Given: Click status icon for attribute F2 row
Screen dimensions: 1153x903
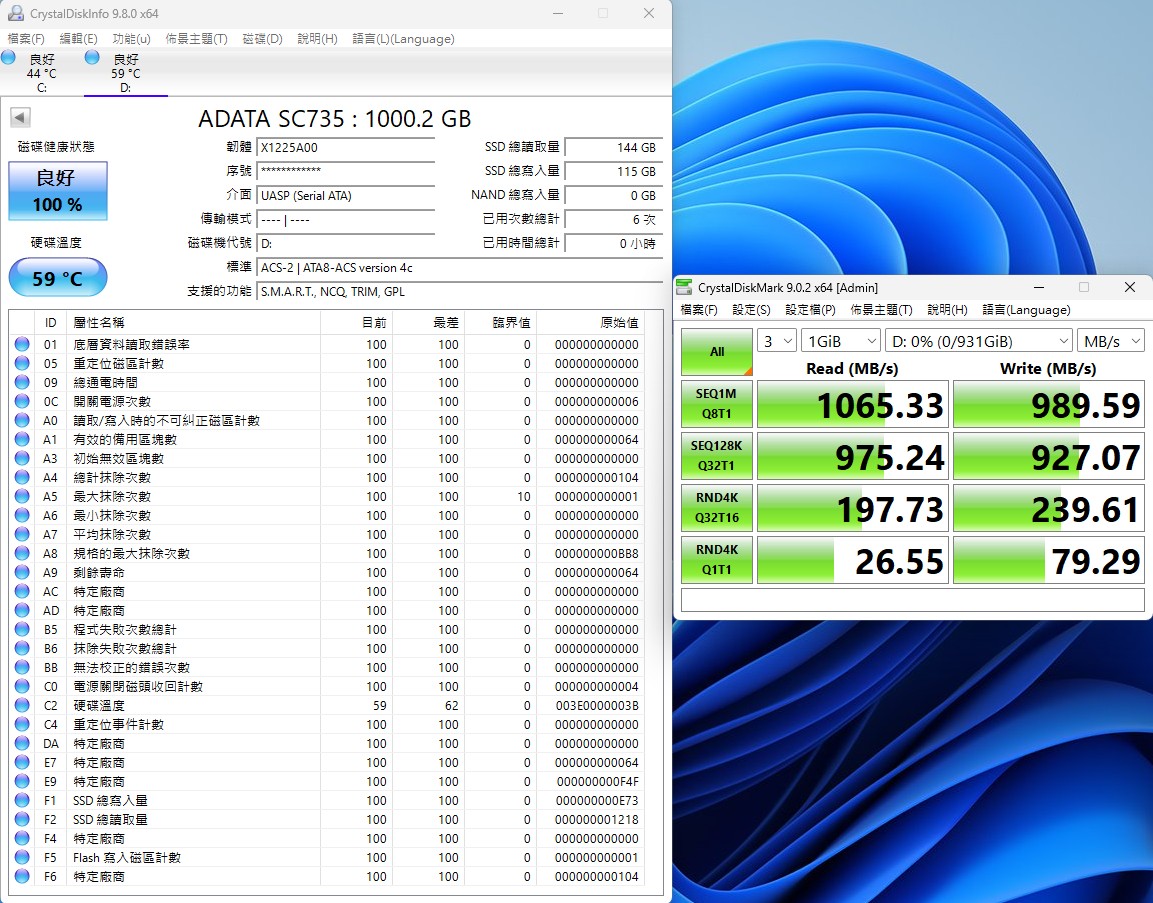Looking at the screenshot, I should point(22,819).
